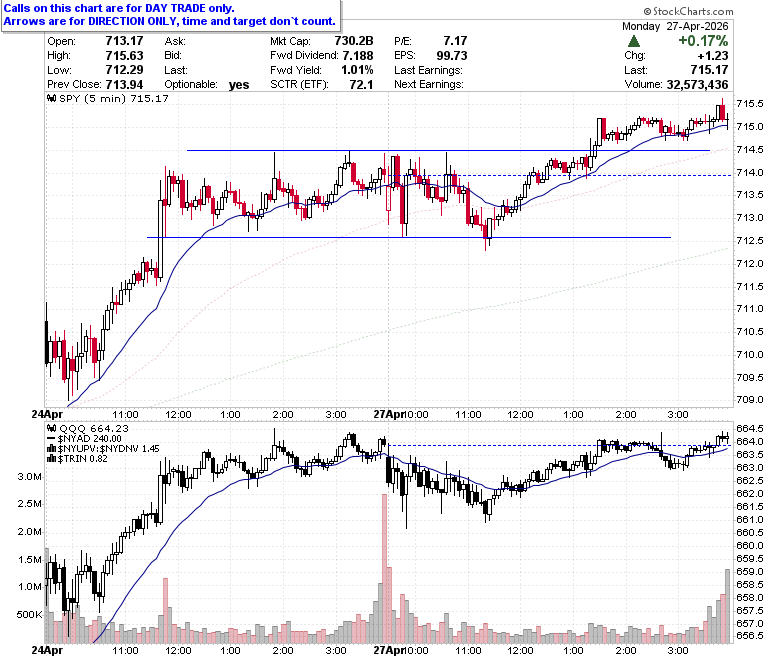Screen dimensions: 780x659
Task: Click the candlestick icon beside QQQ label
Action: pyautogui.click(x=52, y=428)
